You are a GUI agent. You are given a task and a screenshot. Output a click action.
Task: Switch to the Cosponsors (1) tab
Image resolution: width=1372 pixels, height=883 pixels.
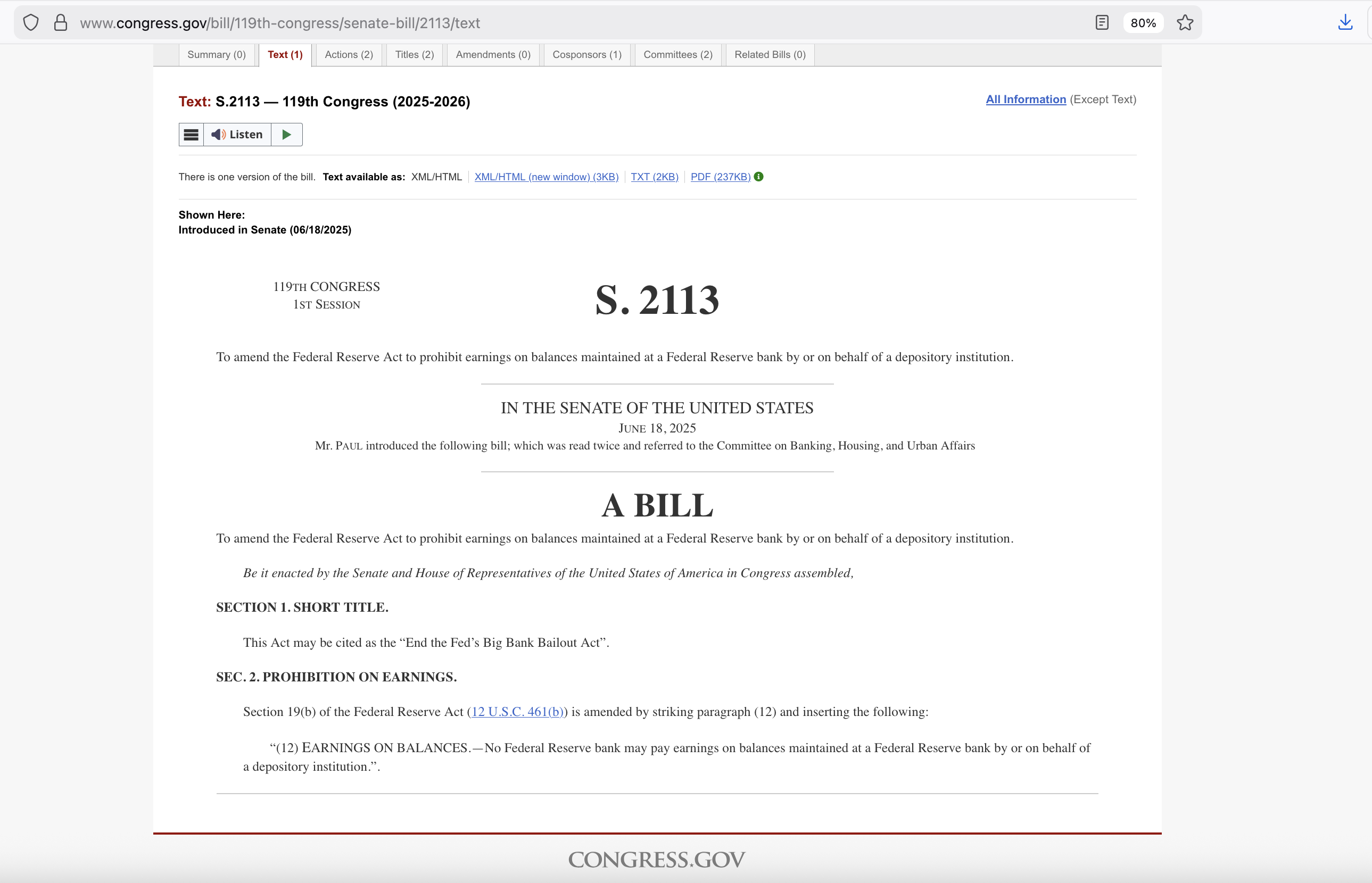tap(587, 55)
